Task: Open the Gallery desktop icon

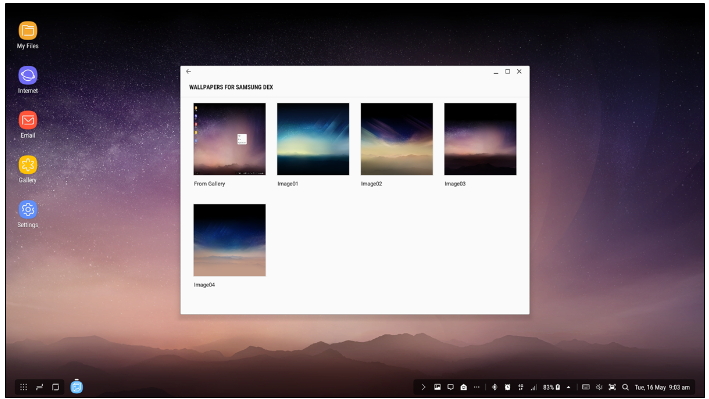Action: pyautogui.click(x=28, y=165)
